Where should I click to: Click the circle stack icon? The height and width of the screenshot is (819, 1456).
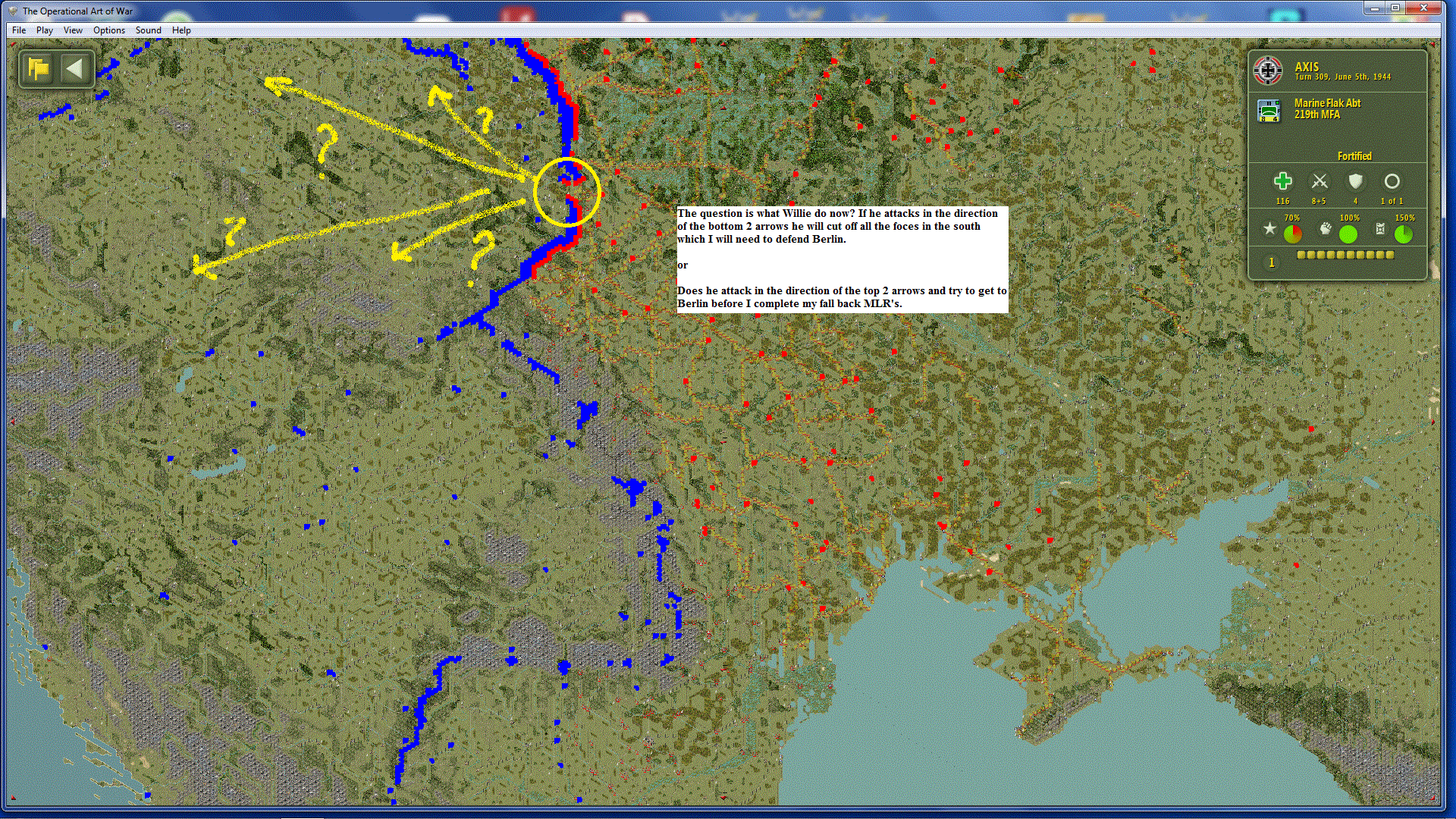point(1392,181)
